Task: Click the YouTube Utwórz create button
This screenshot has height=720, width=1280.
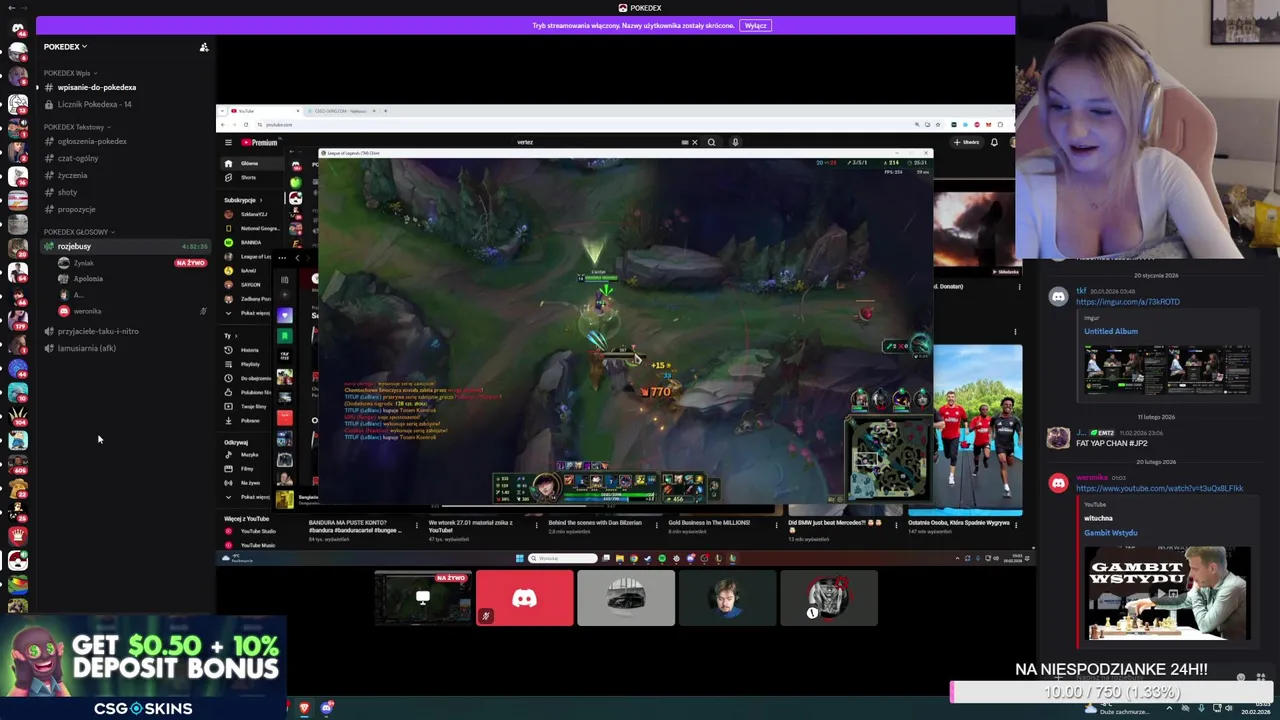Action: pos(966,143)
